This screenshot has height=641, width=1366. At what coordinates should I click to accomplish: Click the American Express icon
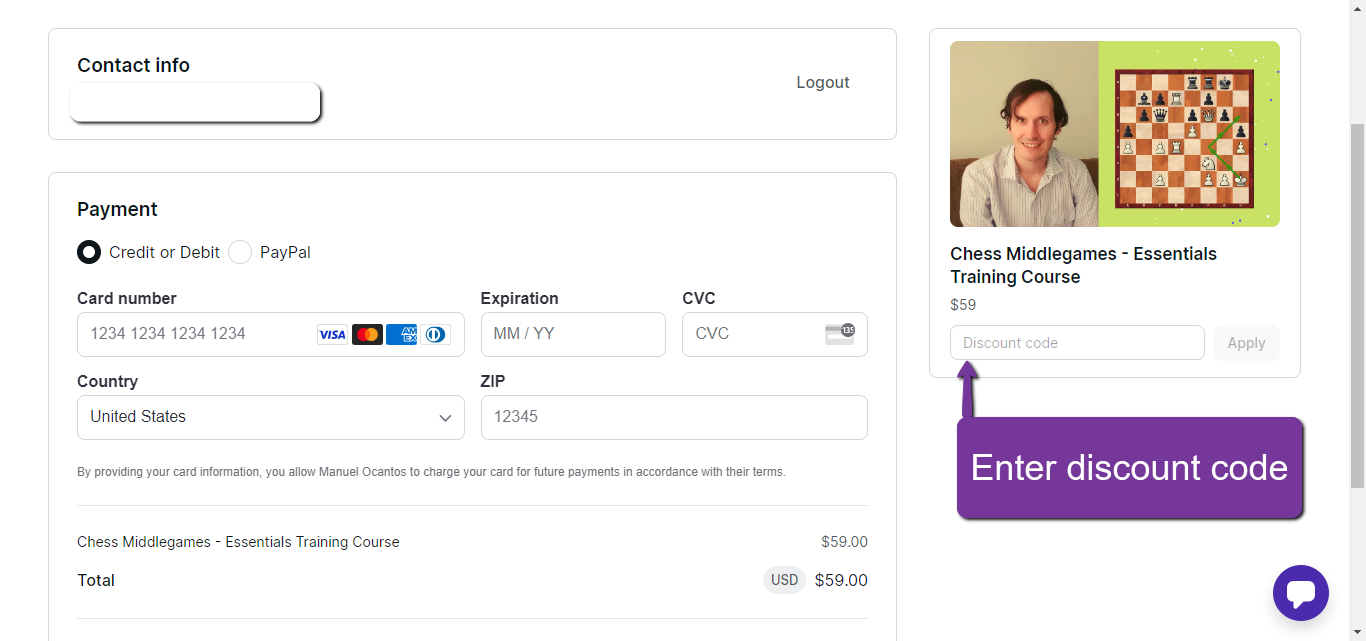[x=401, y=335]
